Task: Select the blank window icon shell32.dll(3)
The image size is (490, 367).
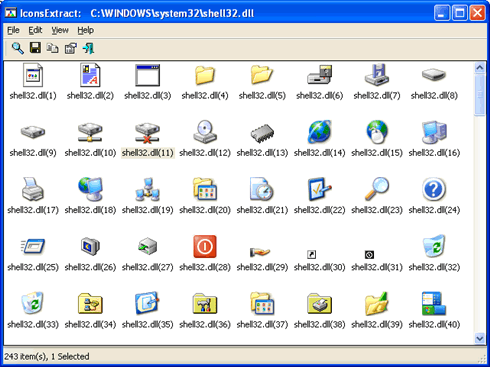Action: pos(147,75)
